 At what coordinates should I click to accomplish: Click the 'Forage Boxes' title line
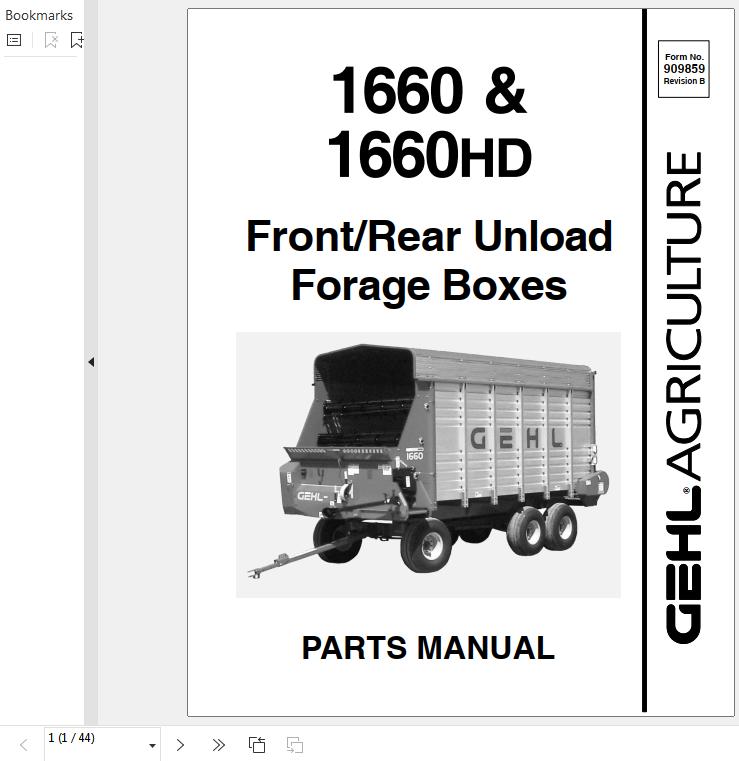point(429,286)
